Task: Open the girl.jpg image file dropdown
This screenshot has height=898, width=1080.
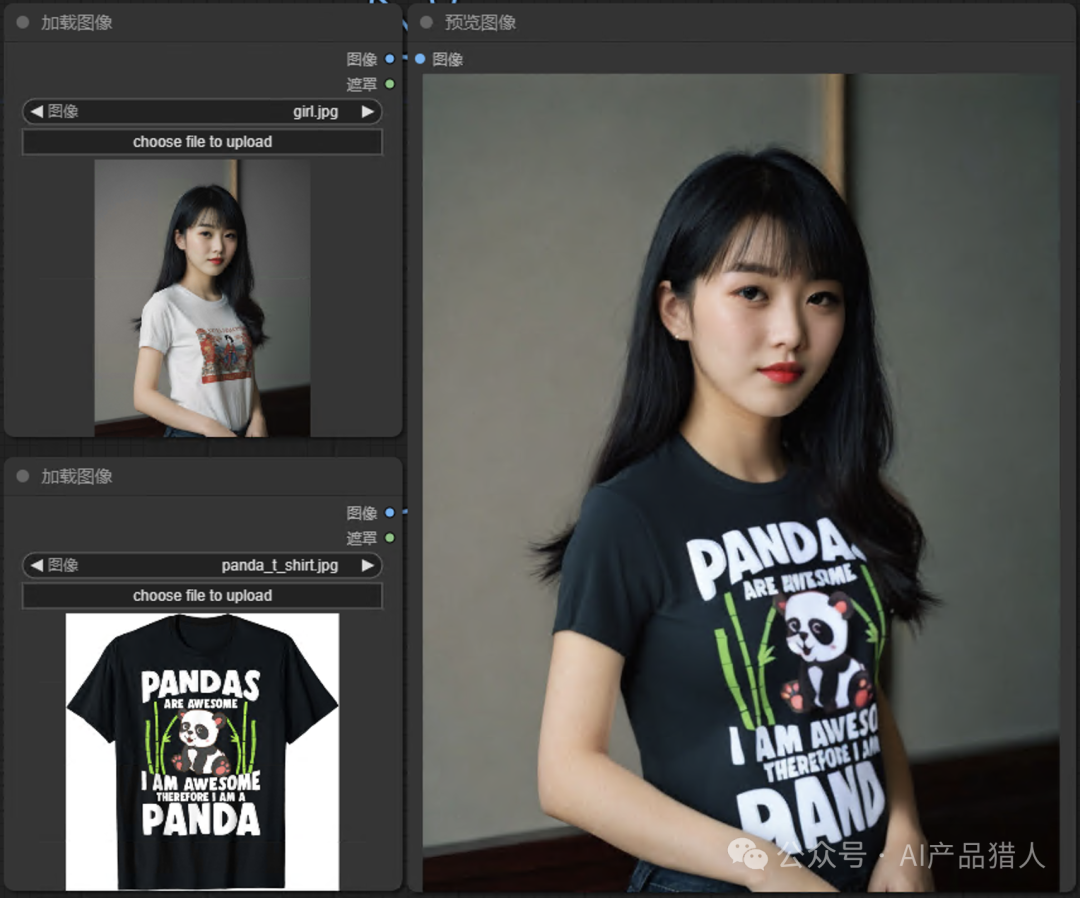Action: click(202, 111)
